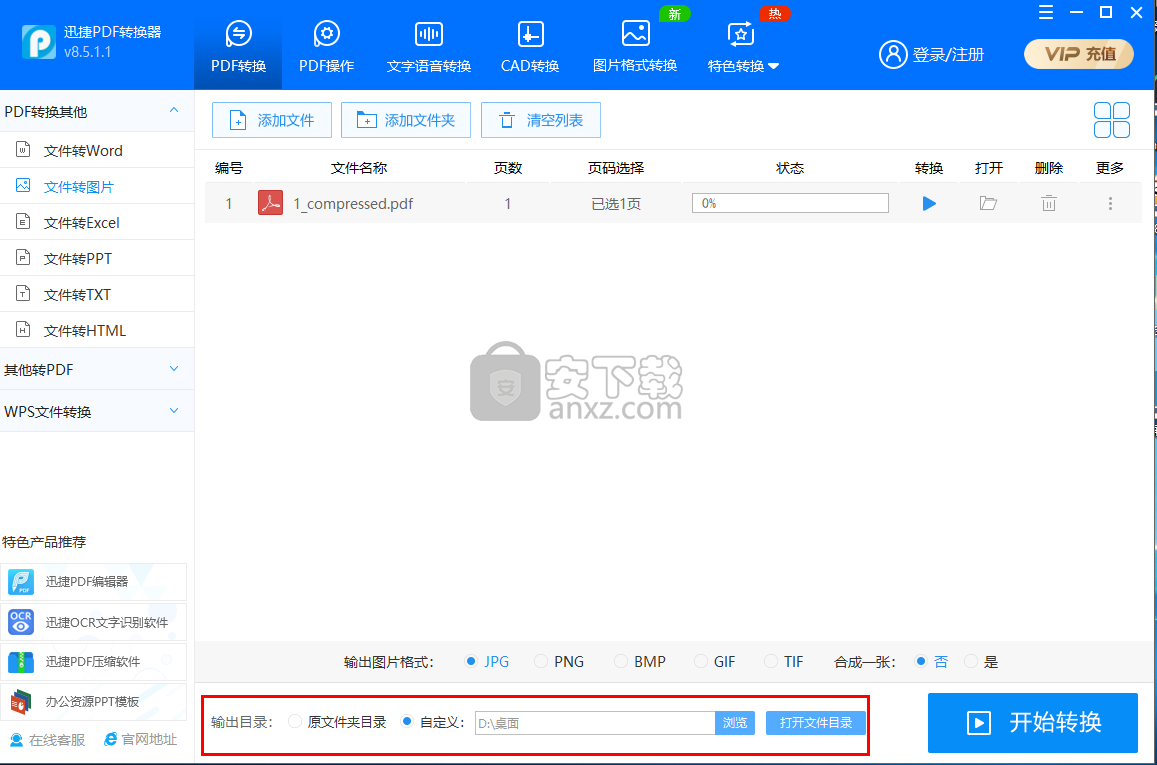Open the hamburger main menu icon
The image size is (1157, 765).
point(1046,13)
